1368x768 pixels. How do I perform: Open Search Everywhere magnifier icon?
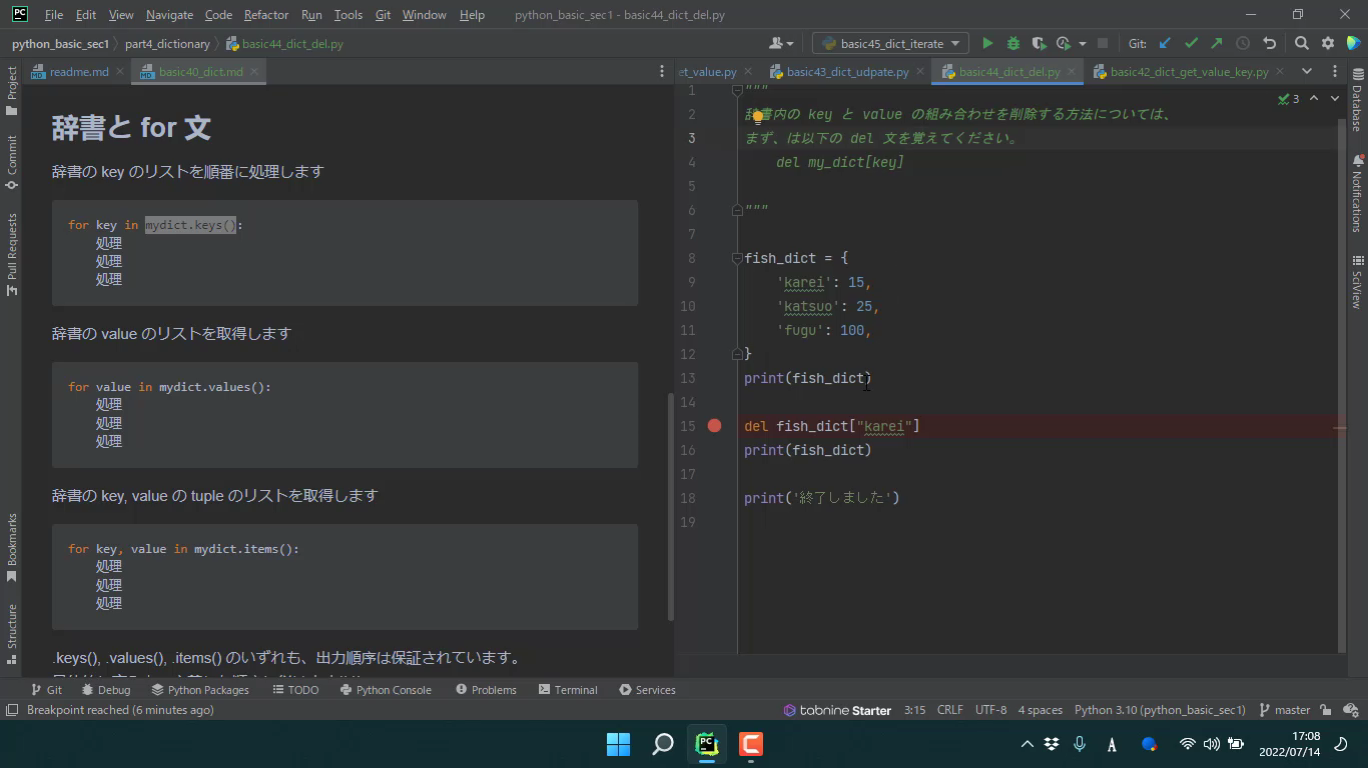pyautogui.click(x=1301, y=43)
